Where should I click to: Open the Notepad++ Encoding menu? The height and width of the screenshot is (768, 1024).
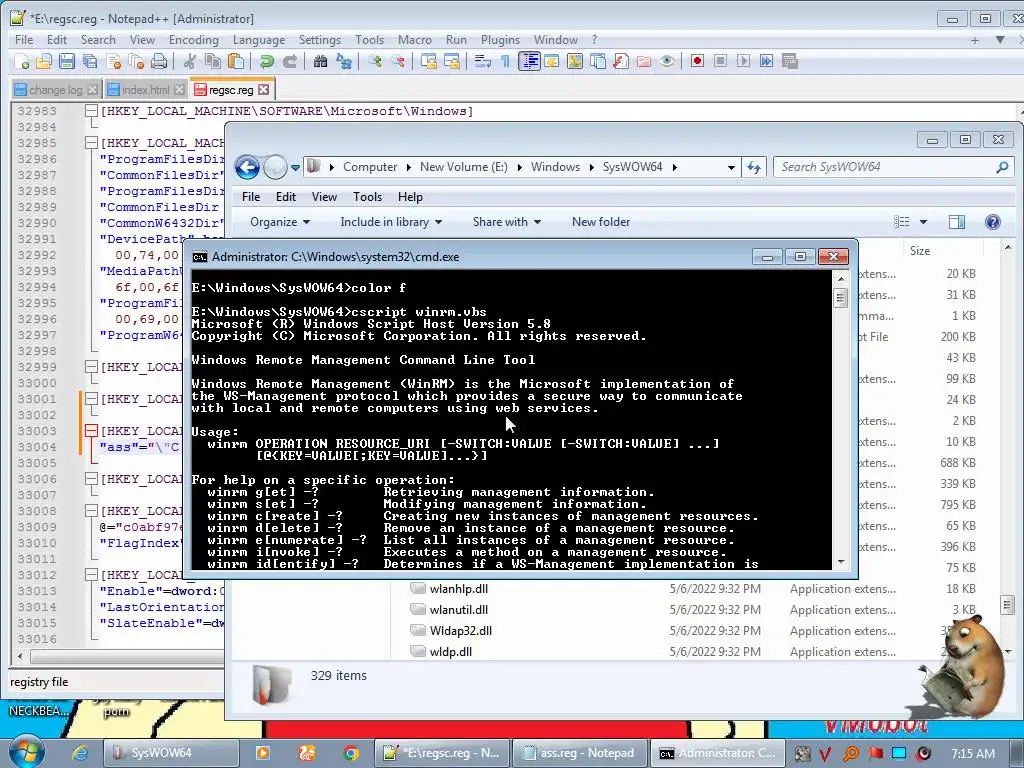point(193,40)
